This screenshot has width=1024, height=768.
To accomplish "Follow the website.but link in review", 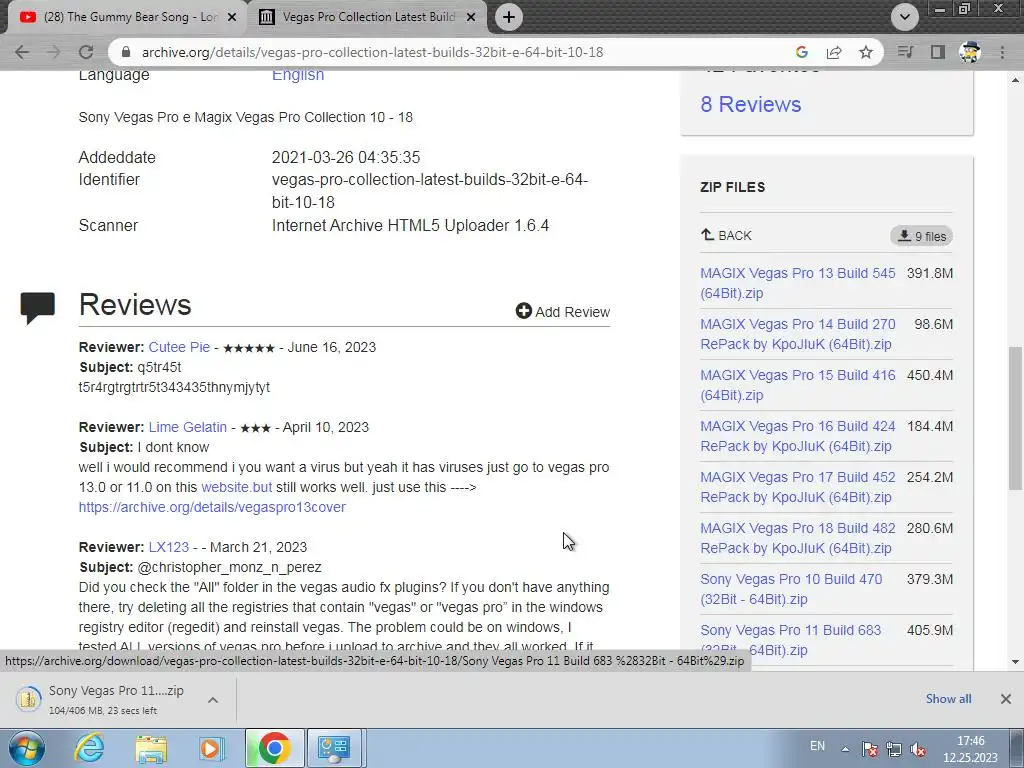I will coord(236,487).
